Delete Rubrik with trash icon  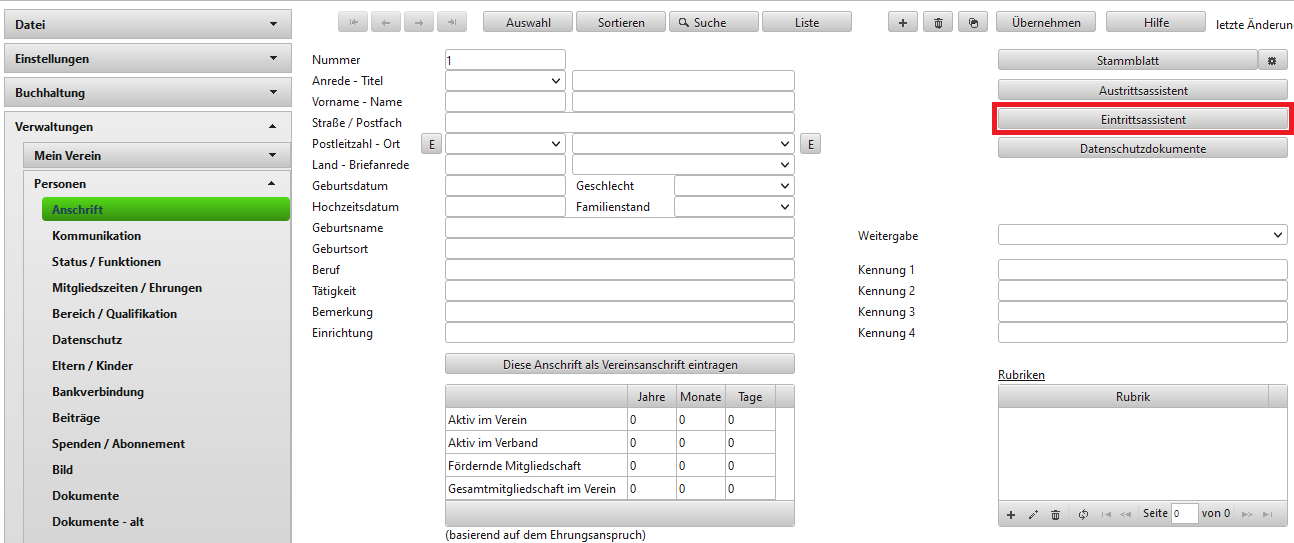[x=1055, y=514]
